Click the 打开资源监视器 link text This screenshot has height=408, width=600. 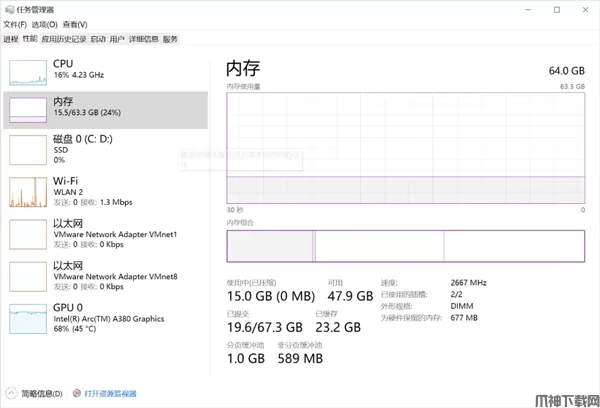click(111, 394)
